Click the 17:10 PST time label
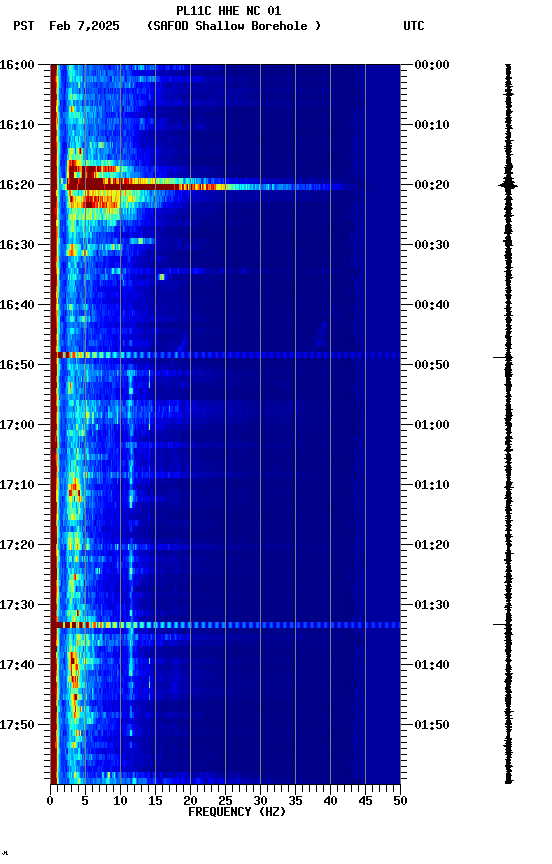Viewport: 552px width, 864px height. [x=17, y=485]
